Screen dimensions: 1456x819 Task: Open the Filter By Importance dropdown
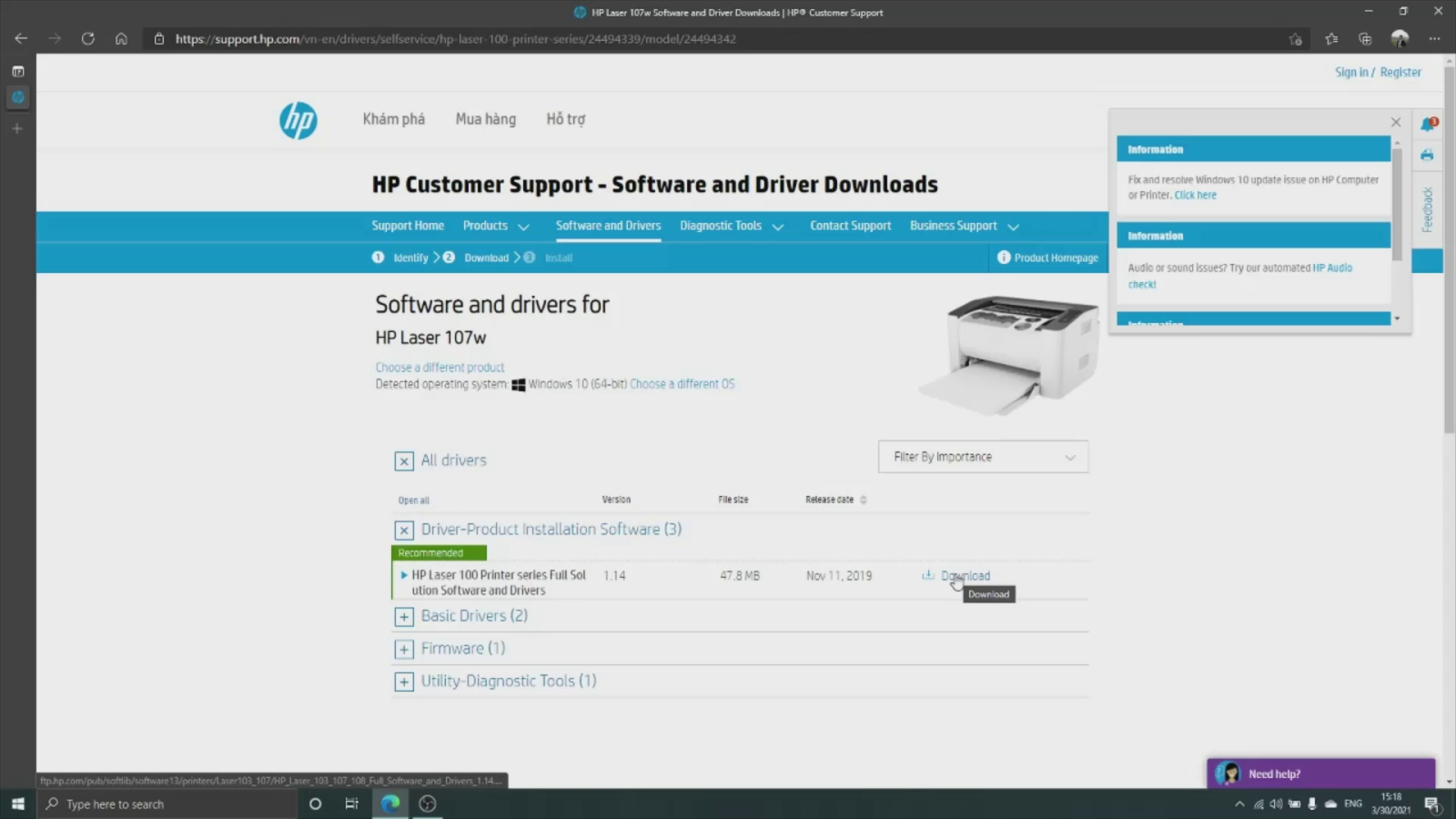(x=983, y=457)
